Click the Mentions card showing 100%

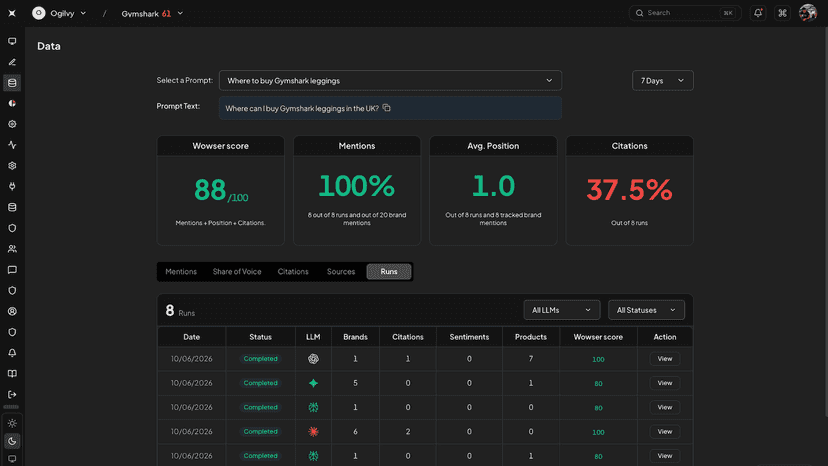[357, 191]
